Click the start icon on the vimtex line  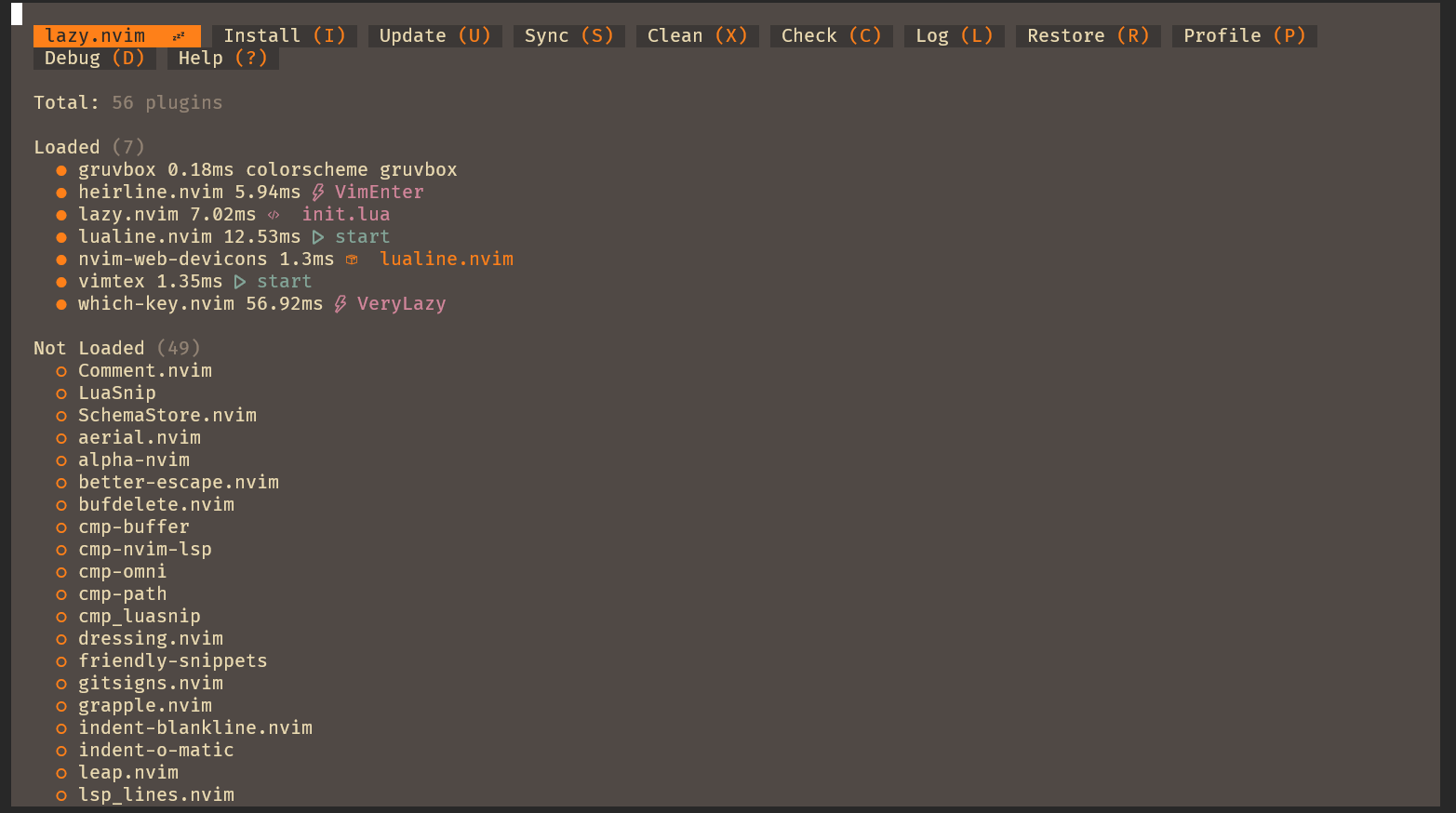[x=240, y=281]
